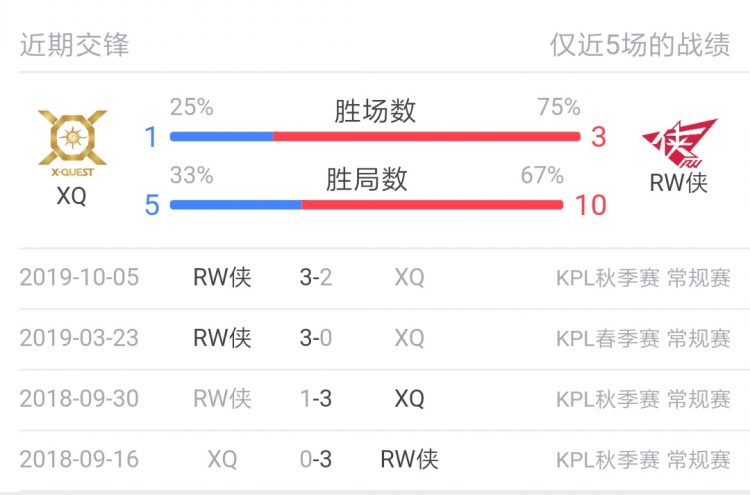Image resolution: width=750 pixels, height=495 pixels.
Task: Tap the RW侠 red team logo
Action: coord(679,143)
